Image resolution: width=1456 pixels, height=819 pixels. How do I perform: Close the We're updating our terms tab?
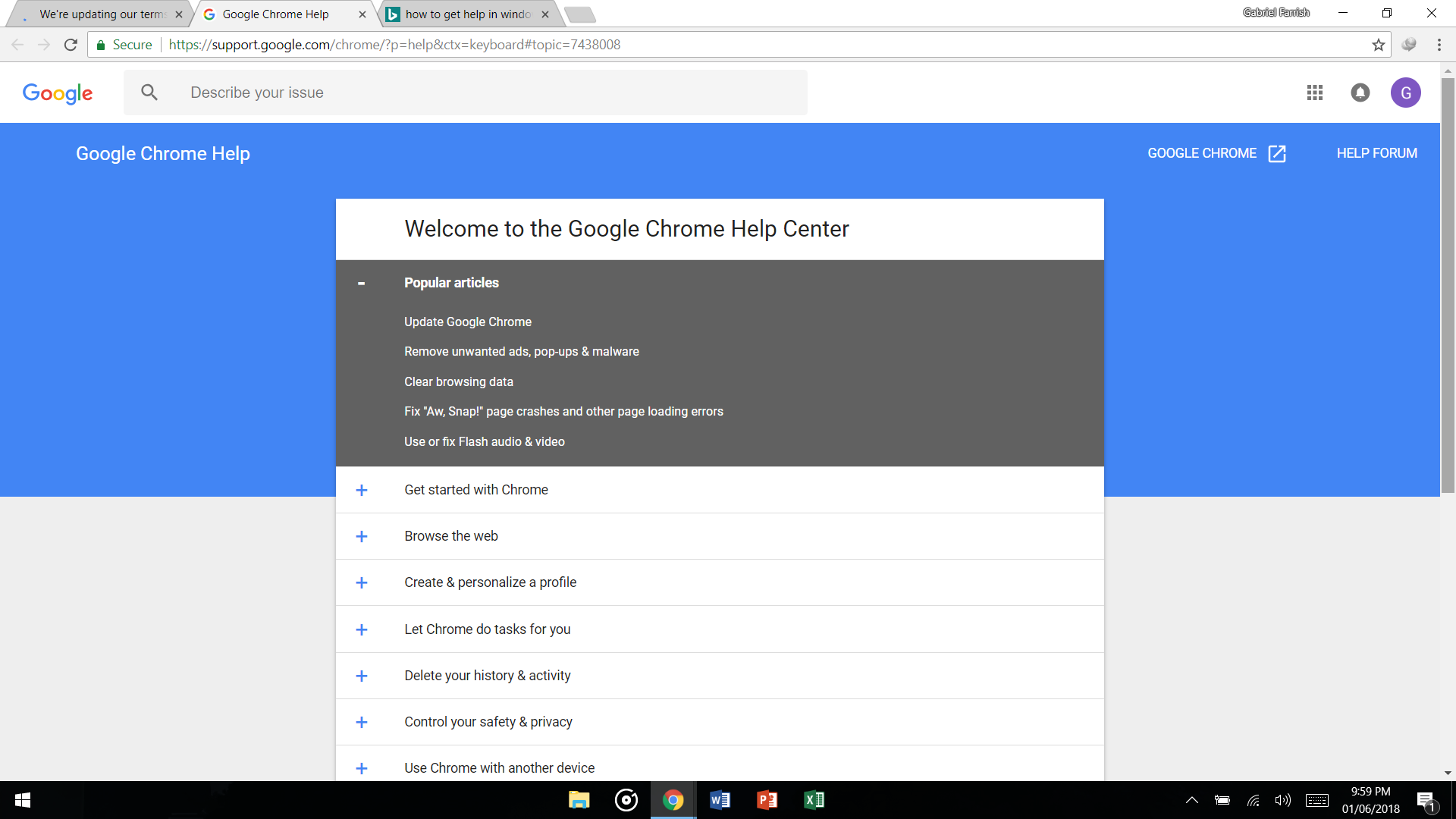pyautogui.click(x=179, y=14)
